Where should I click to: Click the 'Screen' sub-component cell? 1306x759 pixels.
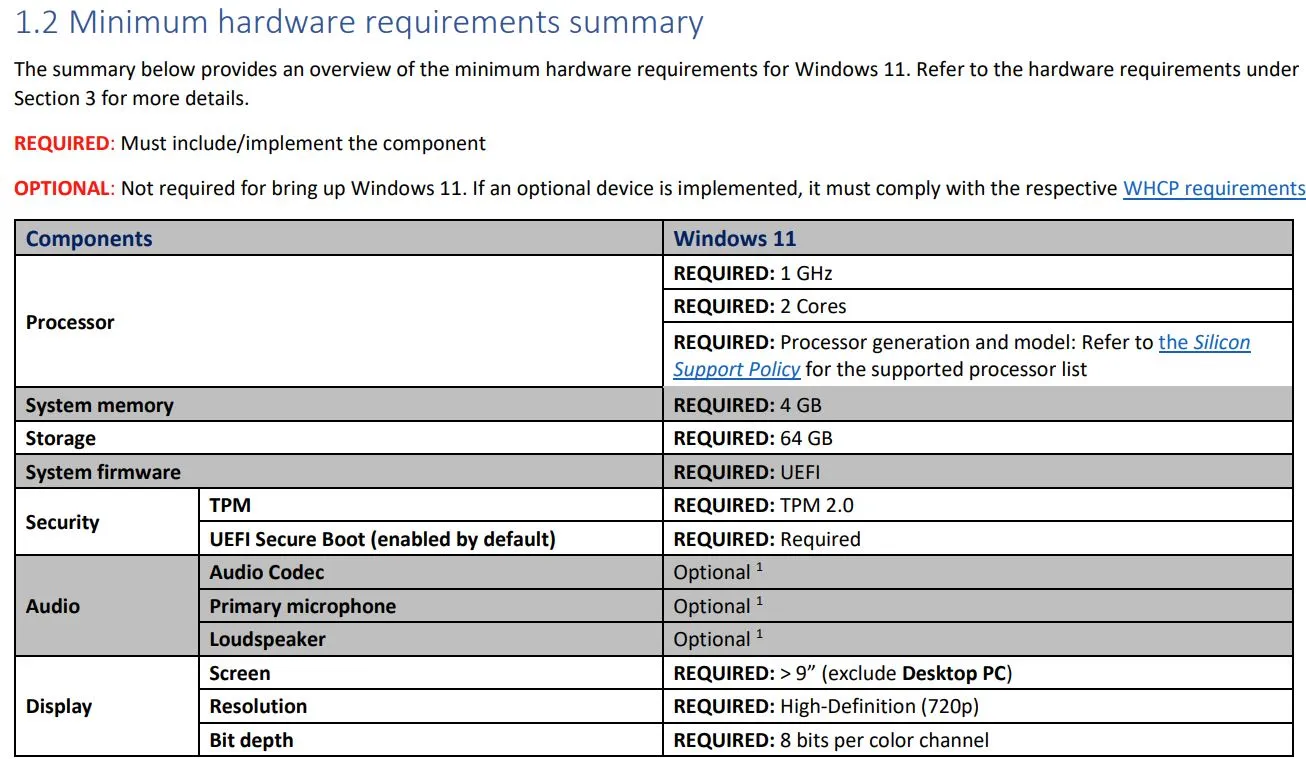pos(430,673)
